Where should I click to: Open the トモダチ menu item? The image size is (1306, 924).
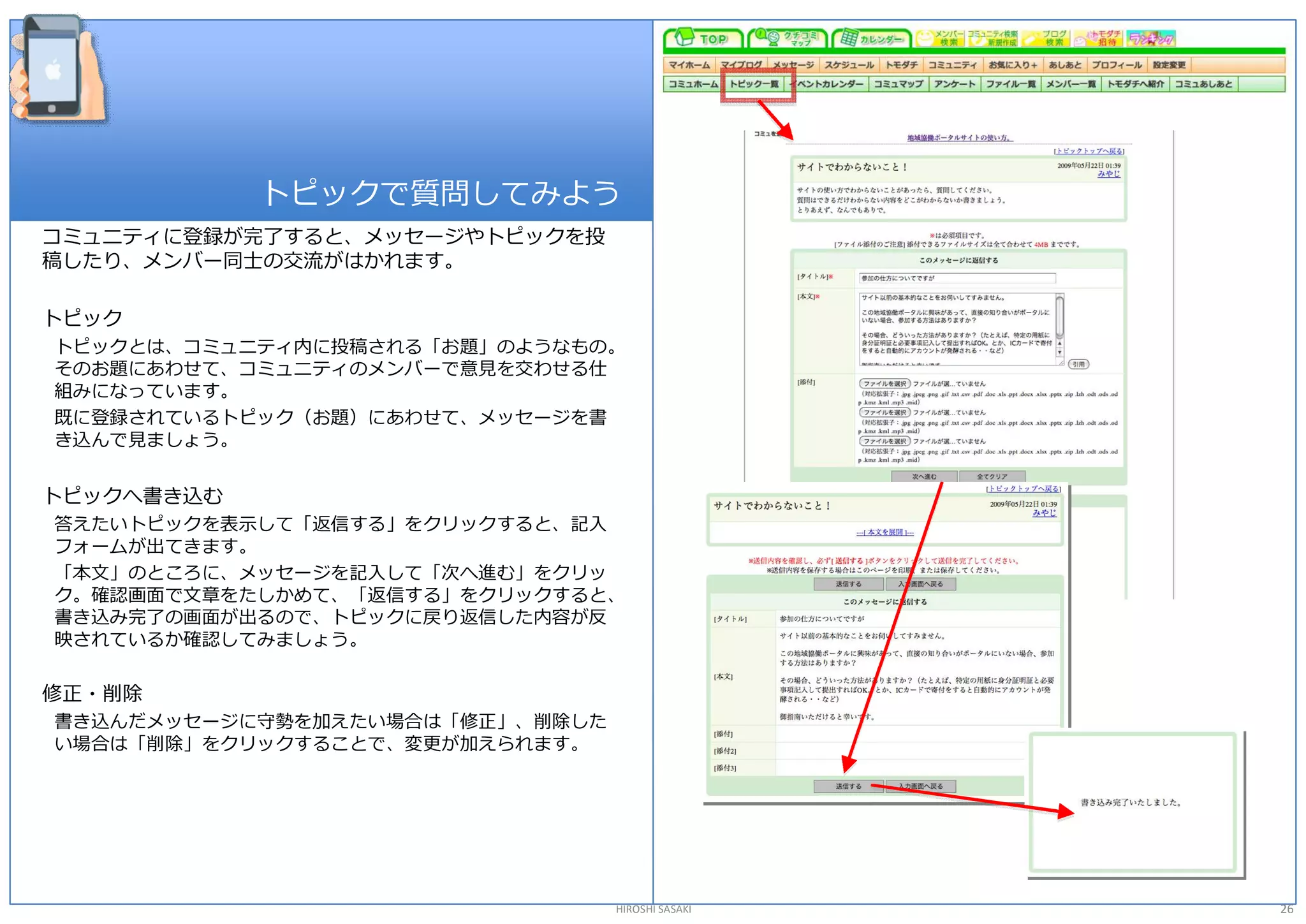pyautogui.click(x=902, y=65)
